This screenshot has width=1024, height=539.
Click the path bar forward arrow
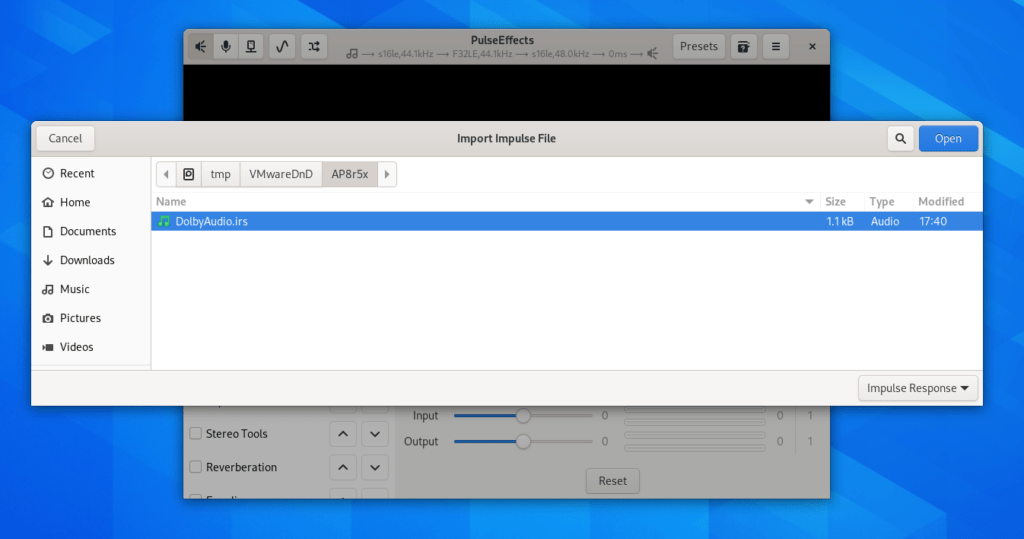click(x=387, y=174)
